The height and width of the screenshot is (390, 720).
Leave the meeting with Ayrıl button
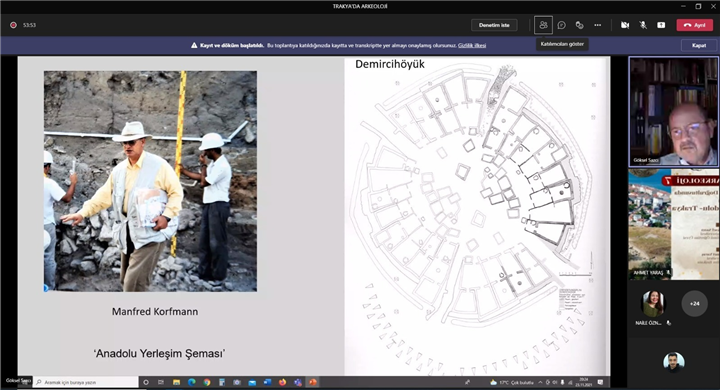click(694, 25)
